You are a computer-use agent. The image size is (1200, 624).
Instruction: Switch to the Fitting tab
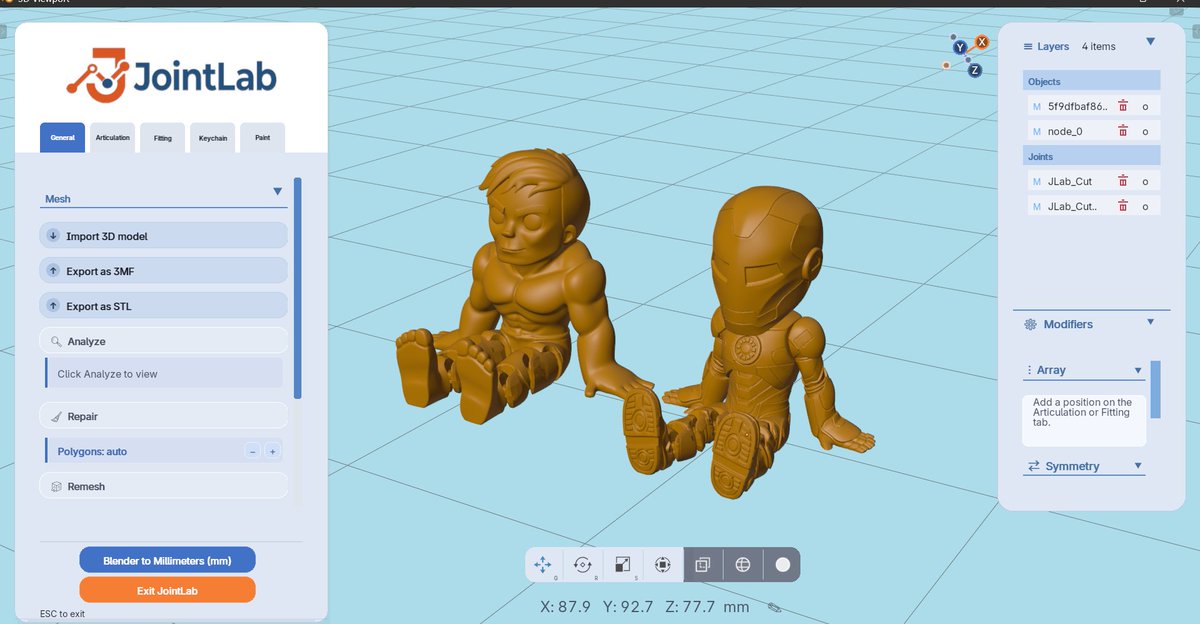(162, 138)
